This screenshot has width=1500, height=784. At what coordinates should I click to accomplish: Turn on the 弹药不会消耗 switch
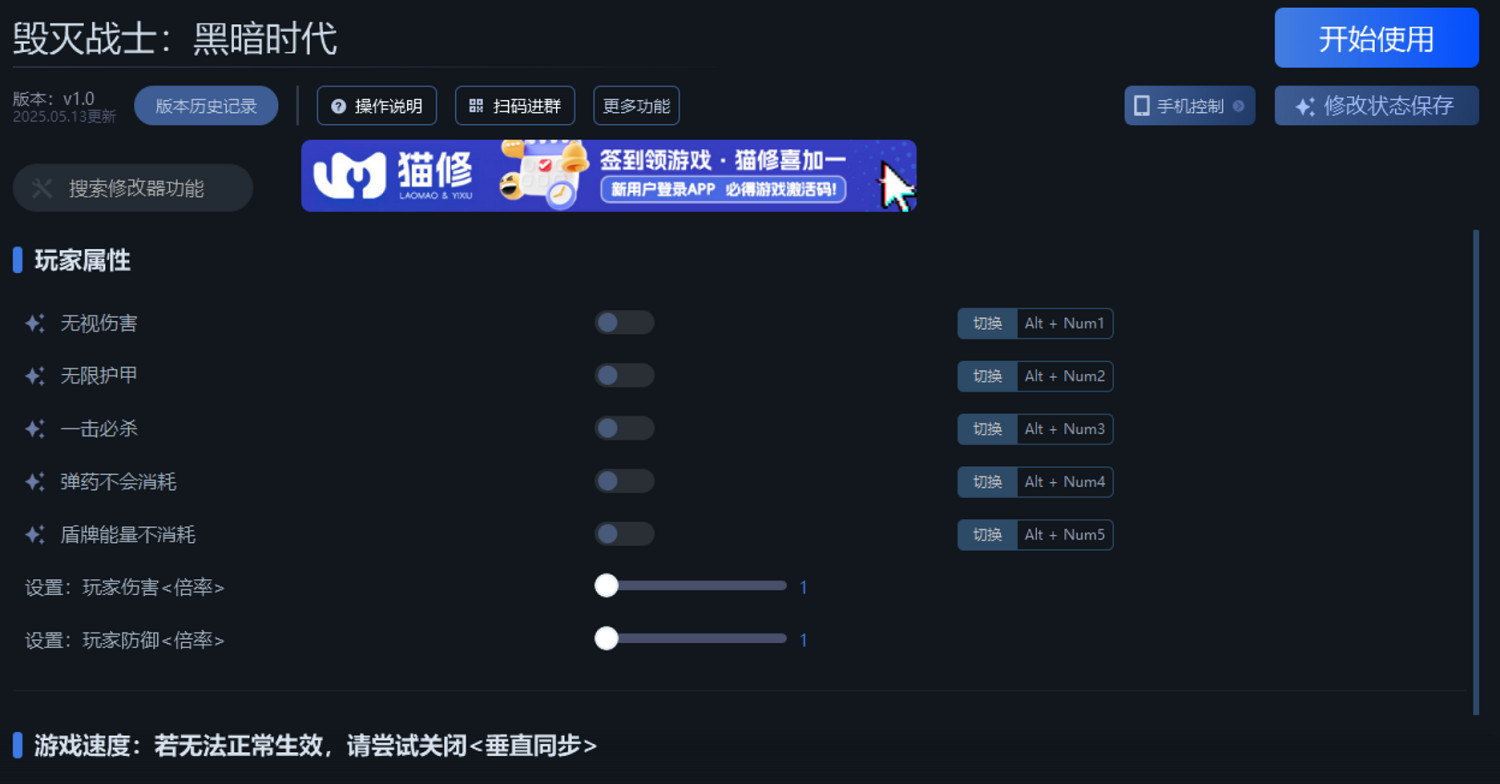[x=624, y=481]
